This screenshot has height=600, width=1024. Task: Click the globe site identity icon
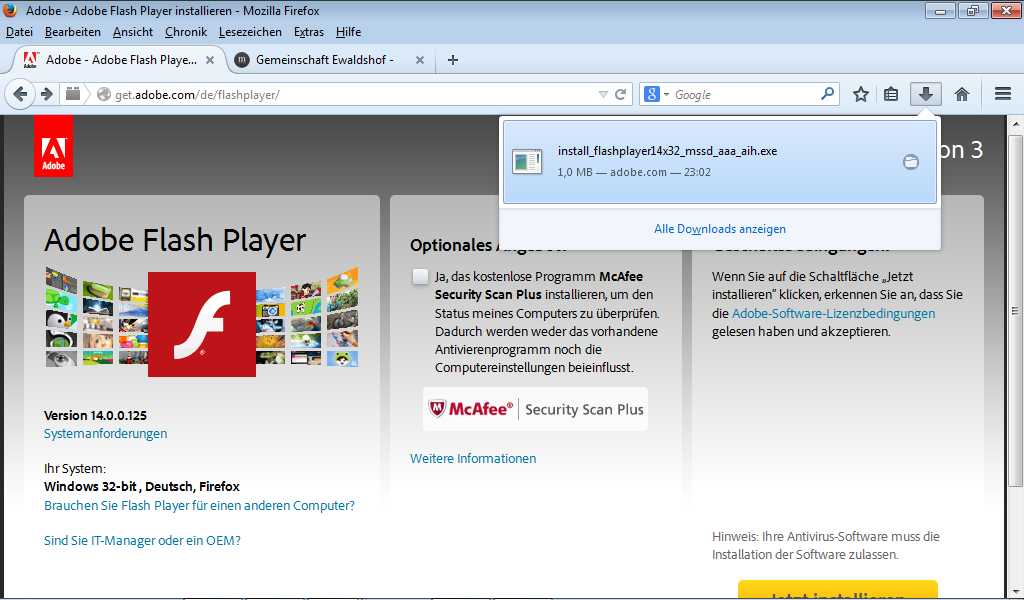[x=103, y=95]
